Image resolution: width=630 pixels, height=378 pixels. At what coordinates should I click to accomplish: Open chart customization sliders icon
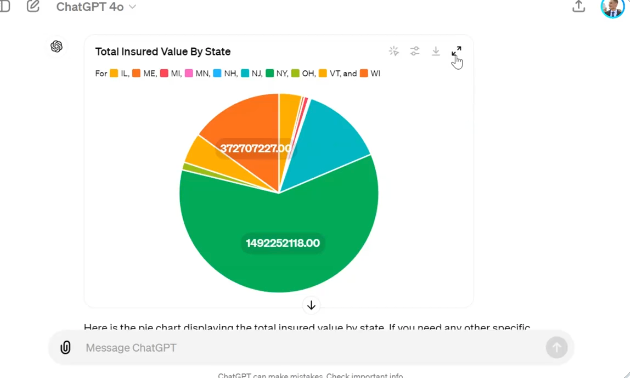[415, 51]
